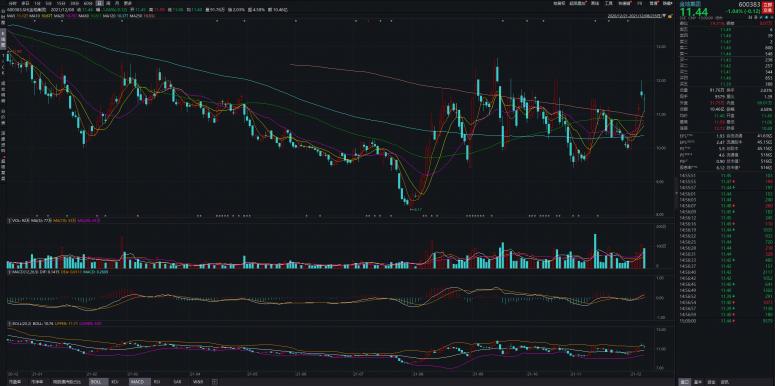Click the small blue icon under price change
The image size is (775, 386).
[x=767, y=17]
